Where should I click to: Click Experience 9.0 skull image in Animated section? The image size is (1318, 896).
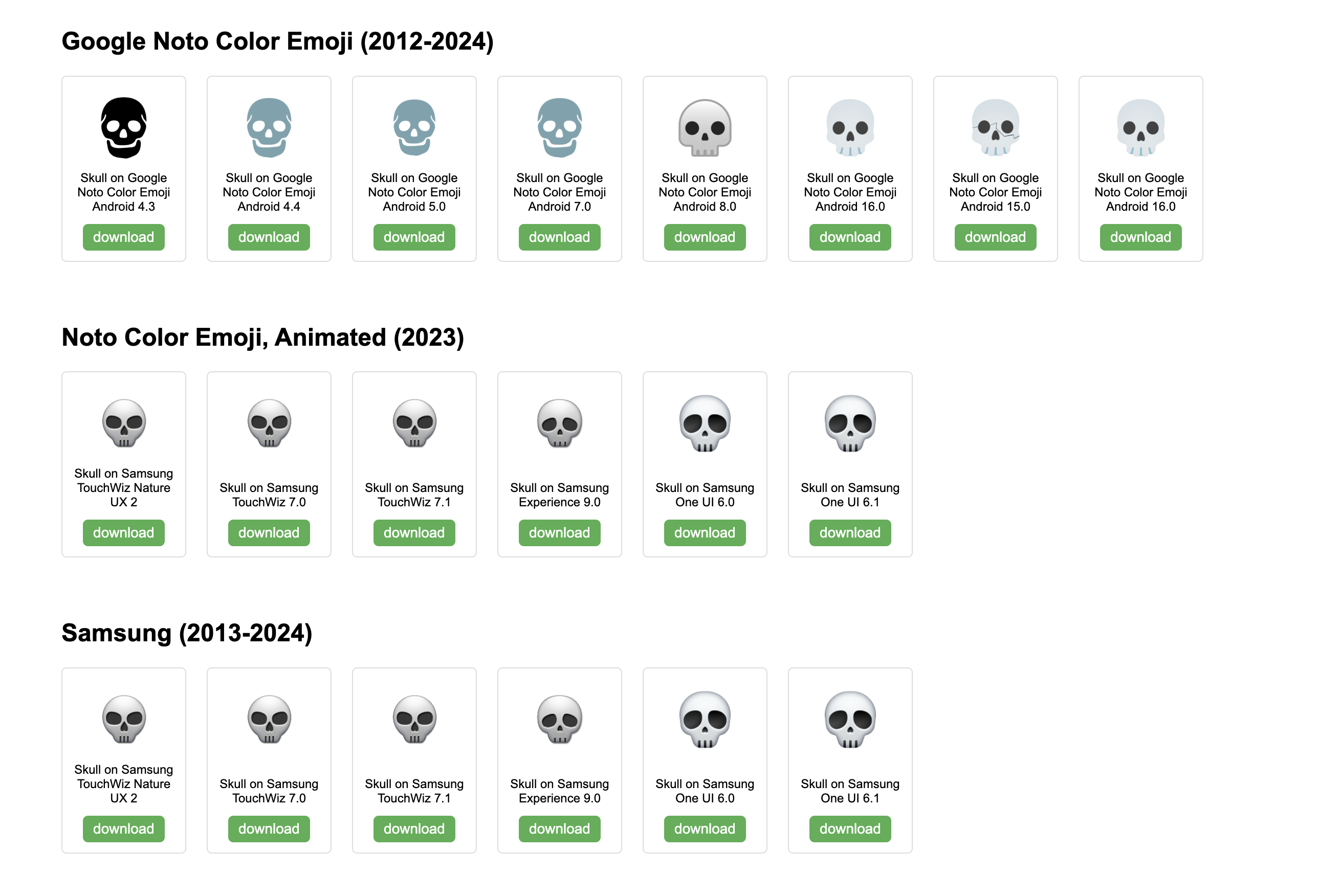pos(559,423)
